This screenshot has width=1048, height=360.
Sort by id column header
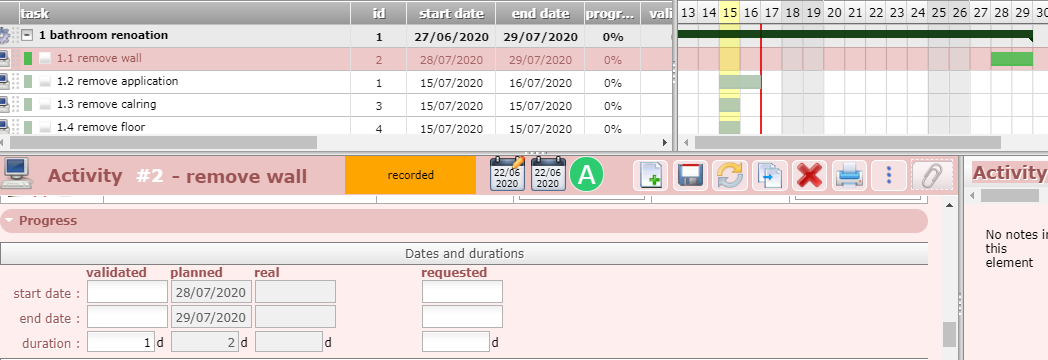pos(379,13)
